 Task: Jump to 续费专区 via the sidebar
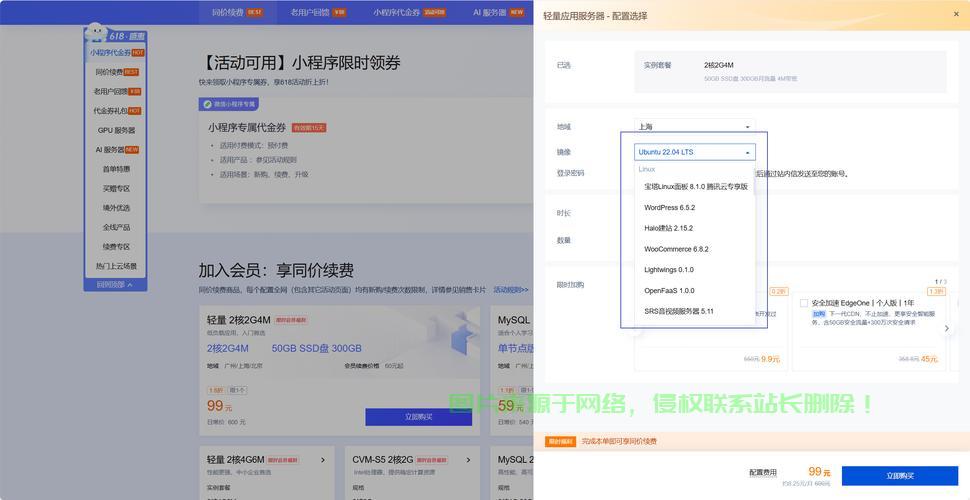click(x=116, y=247)
